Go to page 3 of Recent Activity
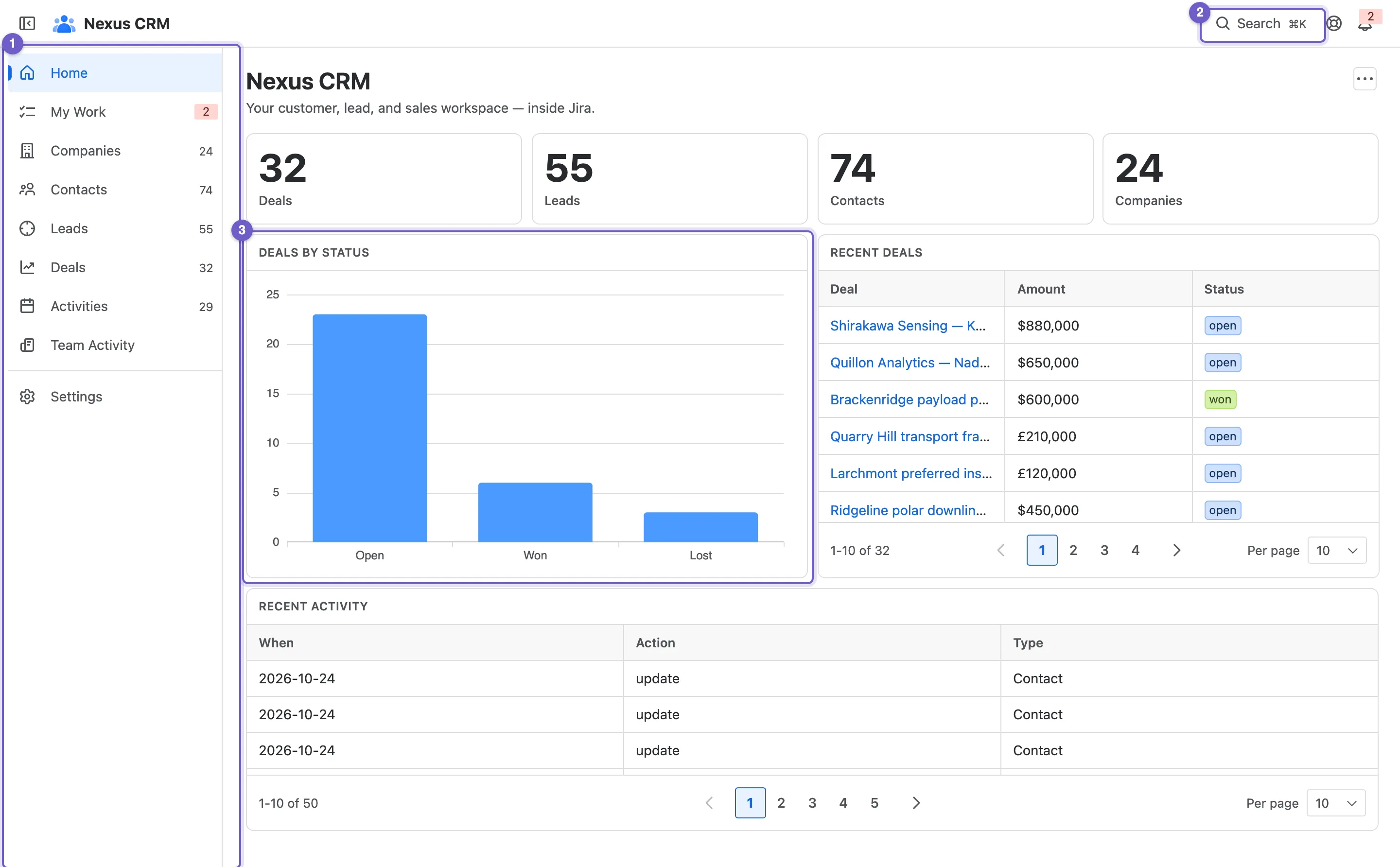1400x867 pixels. (812, 803)
